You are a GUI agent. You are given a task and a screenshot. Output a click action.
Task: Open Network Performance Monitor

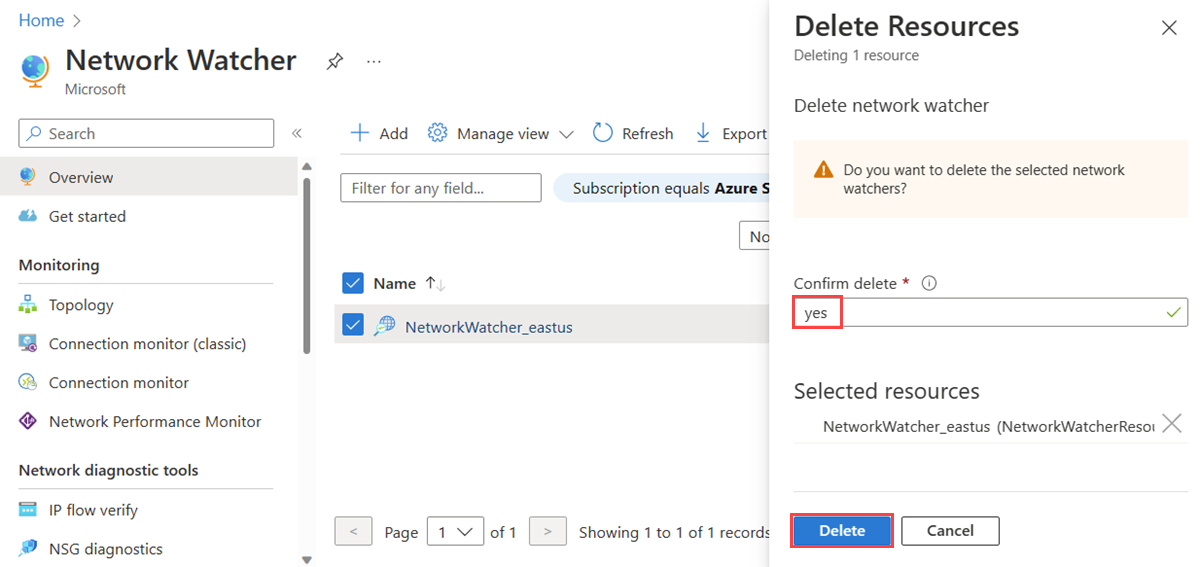(x=157, y=422)
